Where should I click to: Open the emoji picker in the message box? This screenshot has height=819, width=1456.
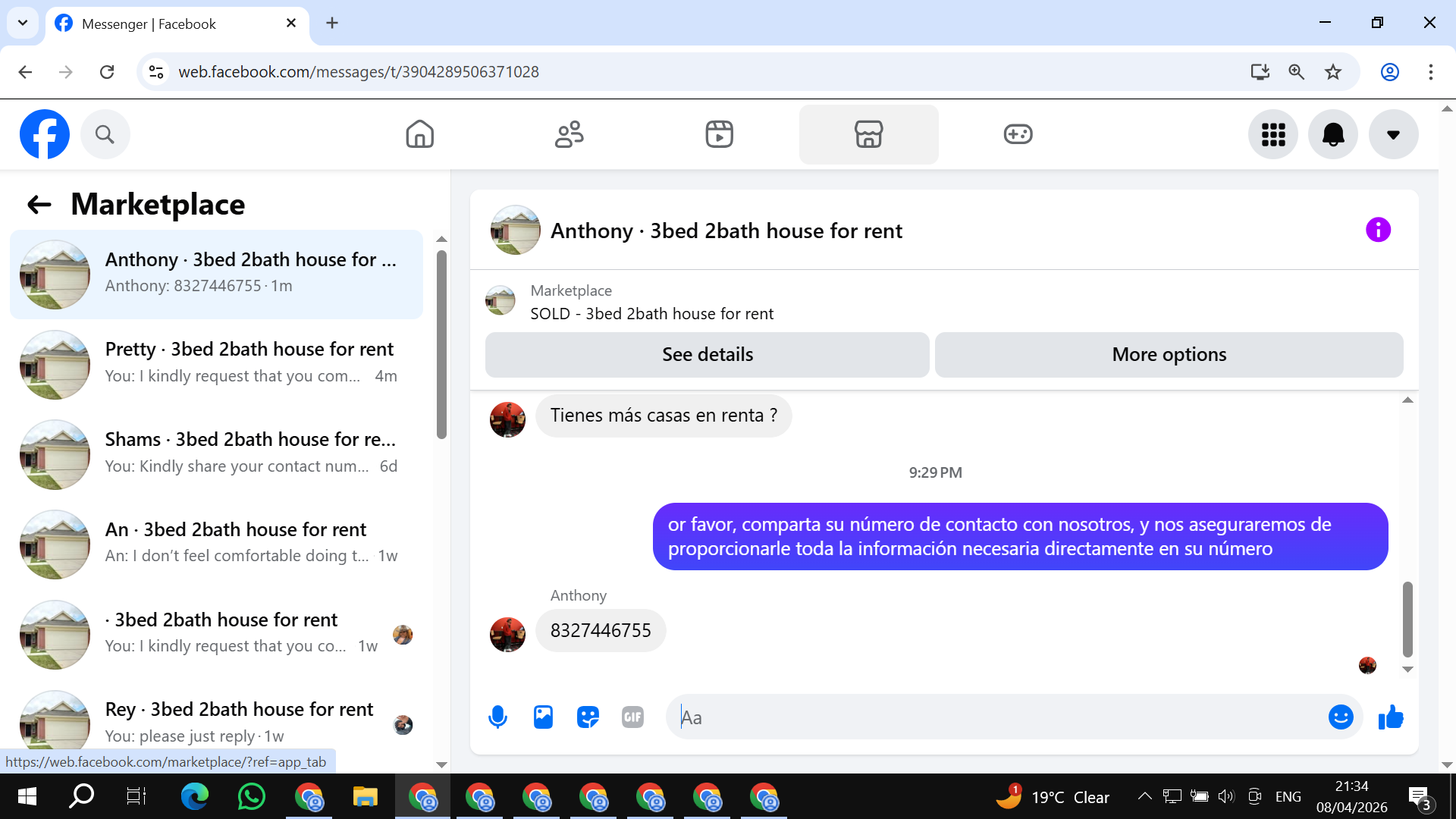[x=1340, y=717]
